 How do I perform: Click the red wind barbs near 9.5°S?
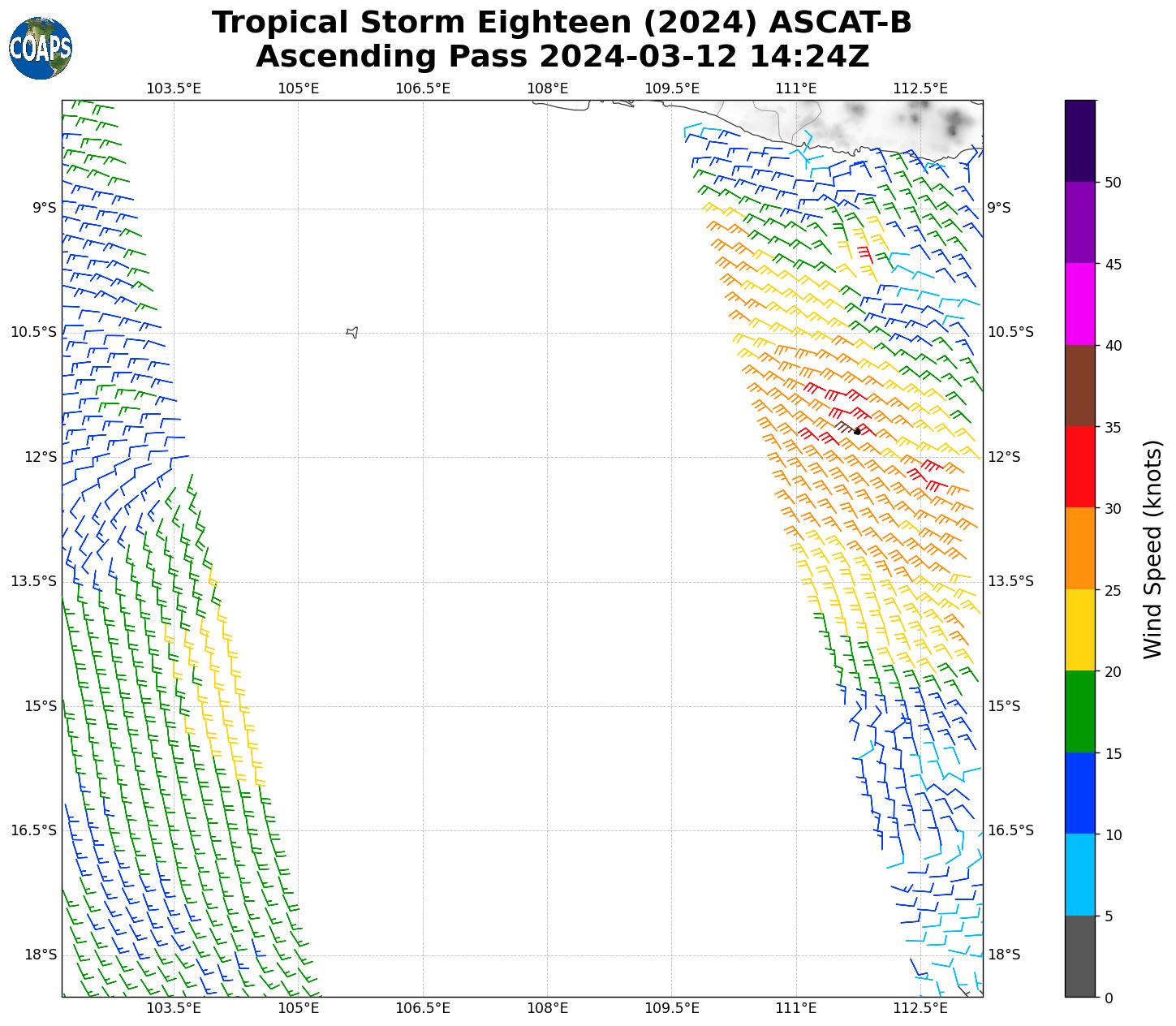point(863,253)
